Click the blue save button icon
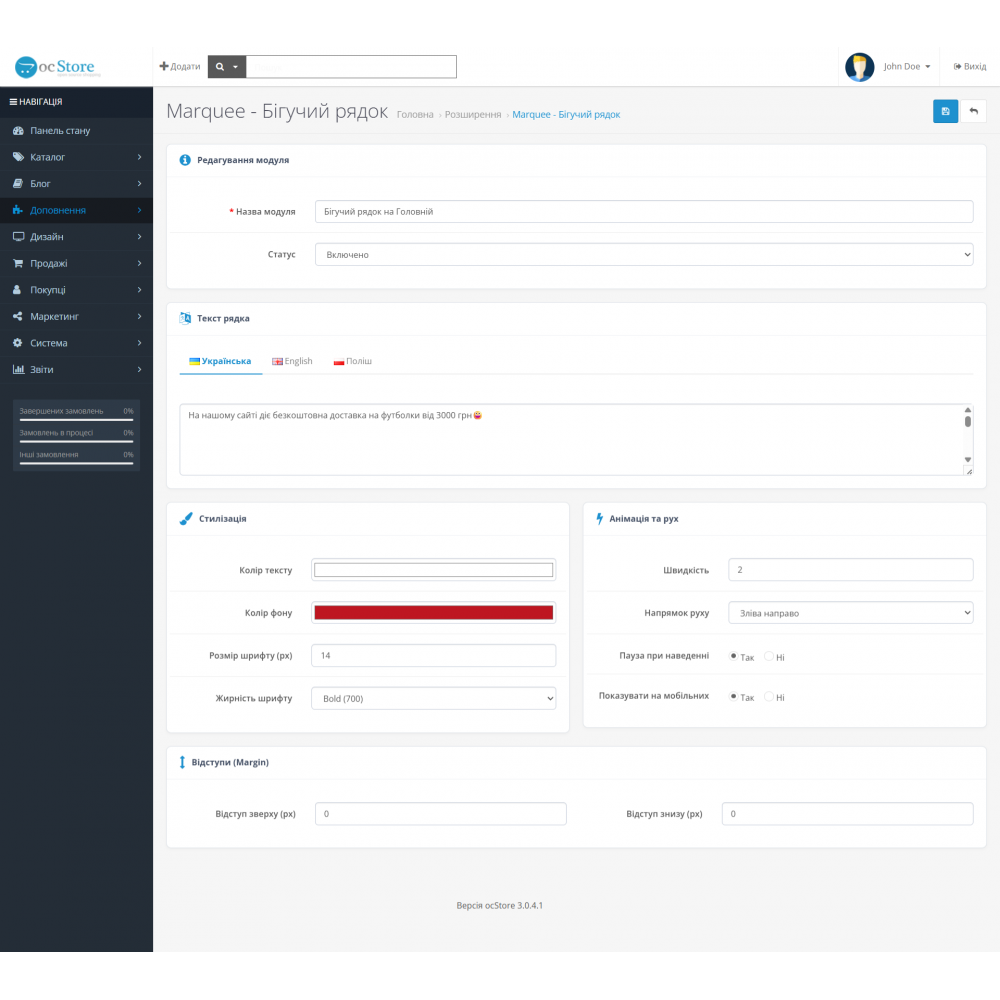Viewport: 1000px width, 1000px height. (945, 111)
